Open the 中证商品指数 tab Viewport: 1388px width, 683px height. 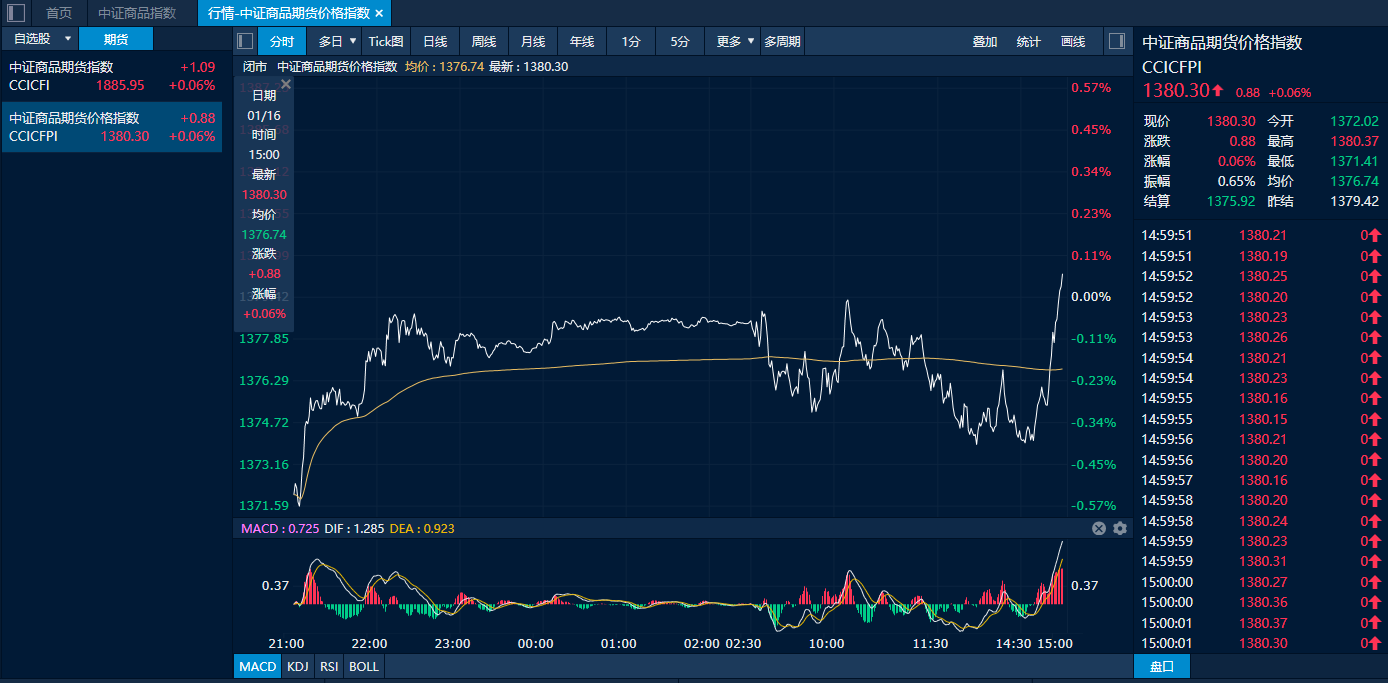click(x=137, y=13)
